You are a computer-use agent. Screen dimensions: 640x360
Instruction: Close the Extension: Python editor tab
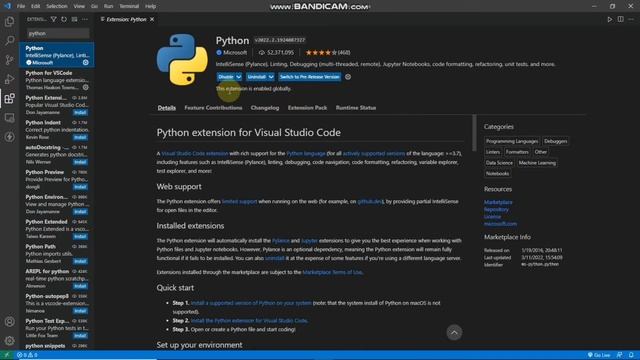click(152, 19)
